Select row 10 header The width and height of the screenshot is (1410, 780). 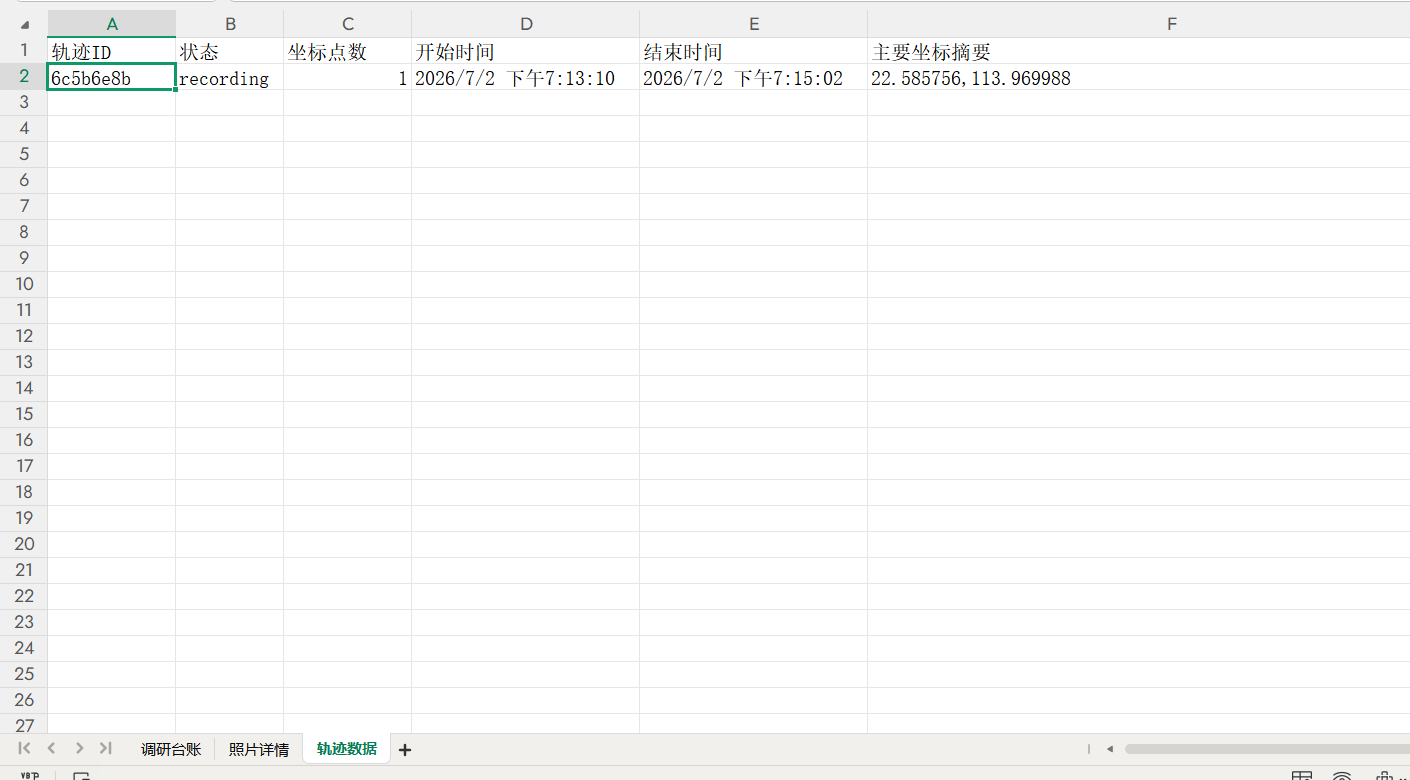24,285
